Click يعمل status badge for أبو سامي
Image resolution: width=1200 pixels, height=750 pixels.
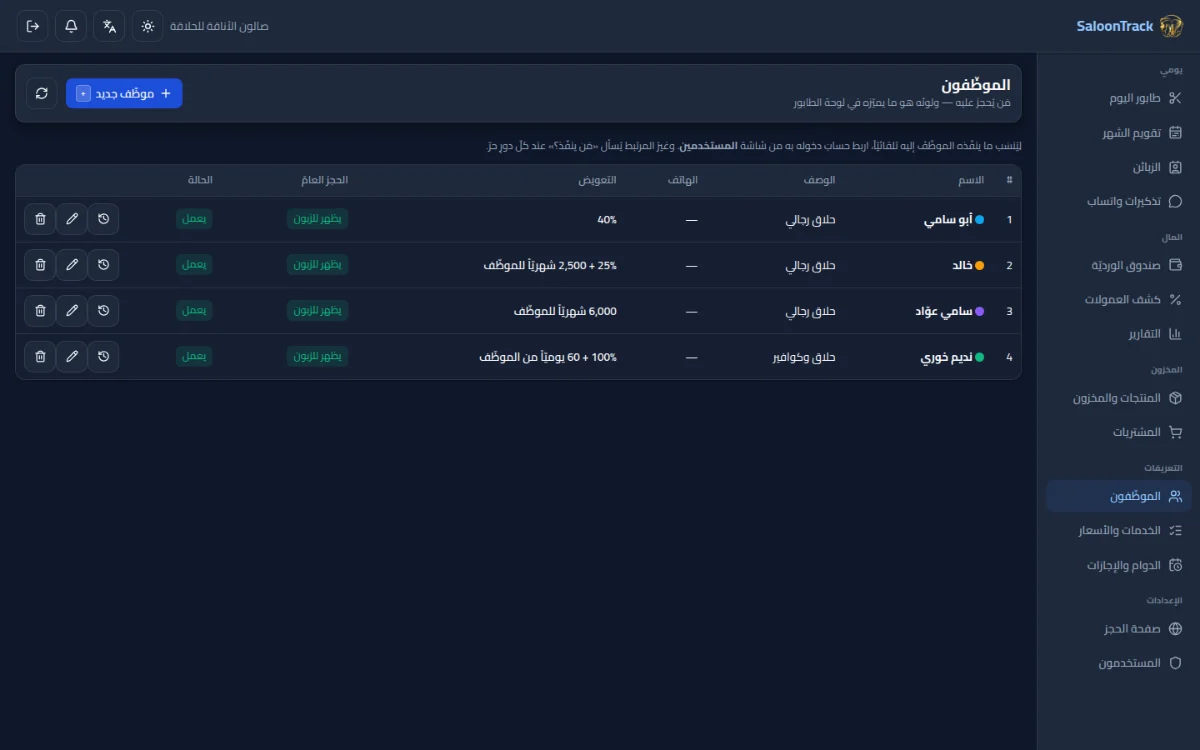coord(195,219)
